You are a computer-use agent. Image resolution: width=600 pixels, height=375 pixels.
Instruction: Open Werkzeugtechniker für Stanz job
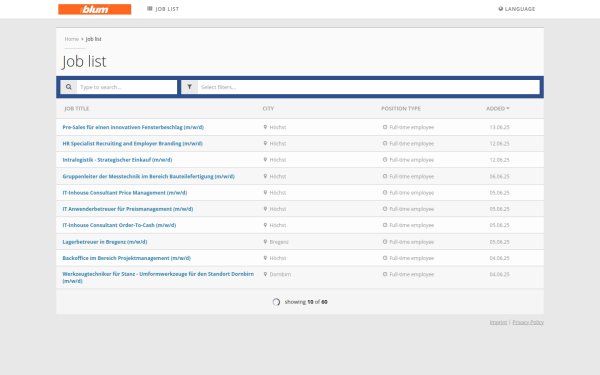pyautogui.click(x=158, y=277)
